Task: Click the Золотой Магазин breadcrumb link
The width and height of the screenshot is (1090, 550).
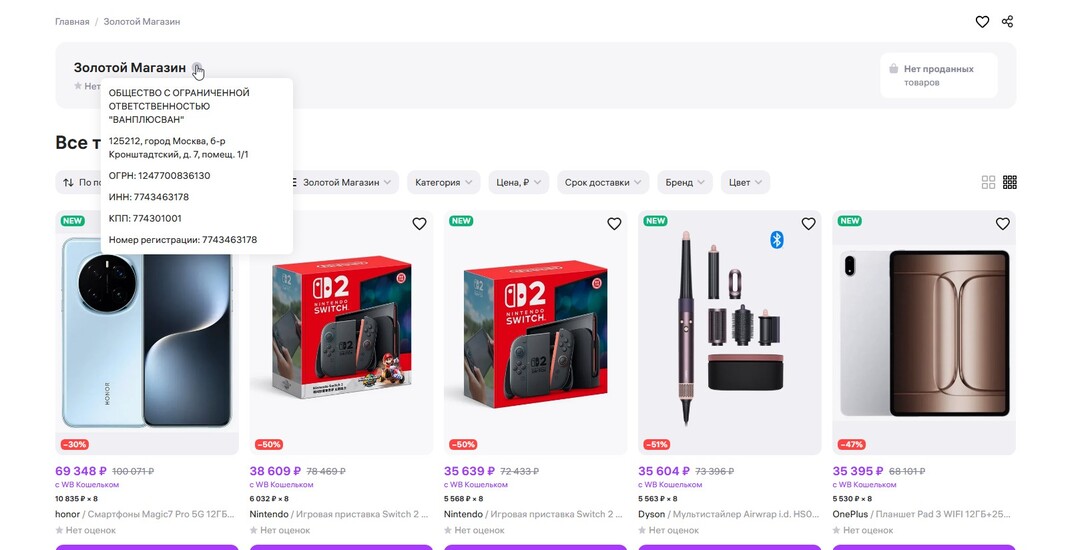Action: point(142,22)
